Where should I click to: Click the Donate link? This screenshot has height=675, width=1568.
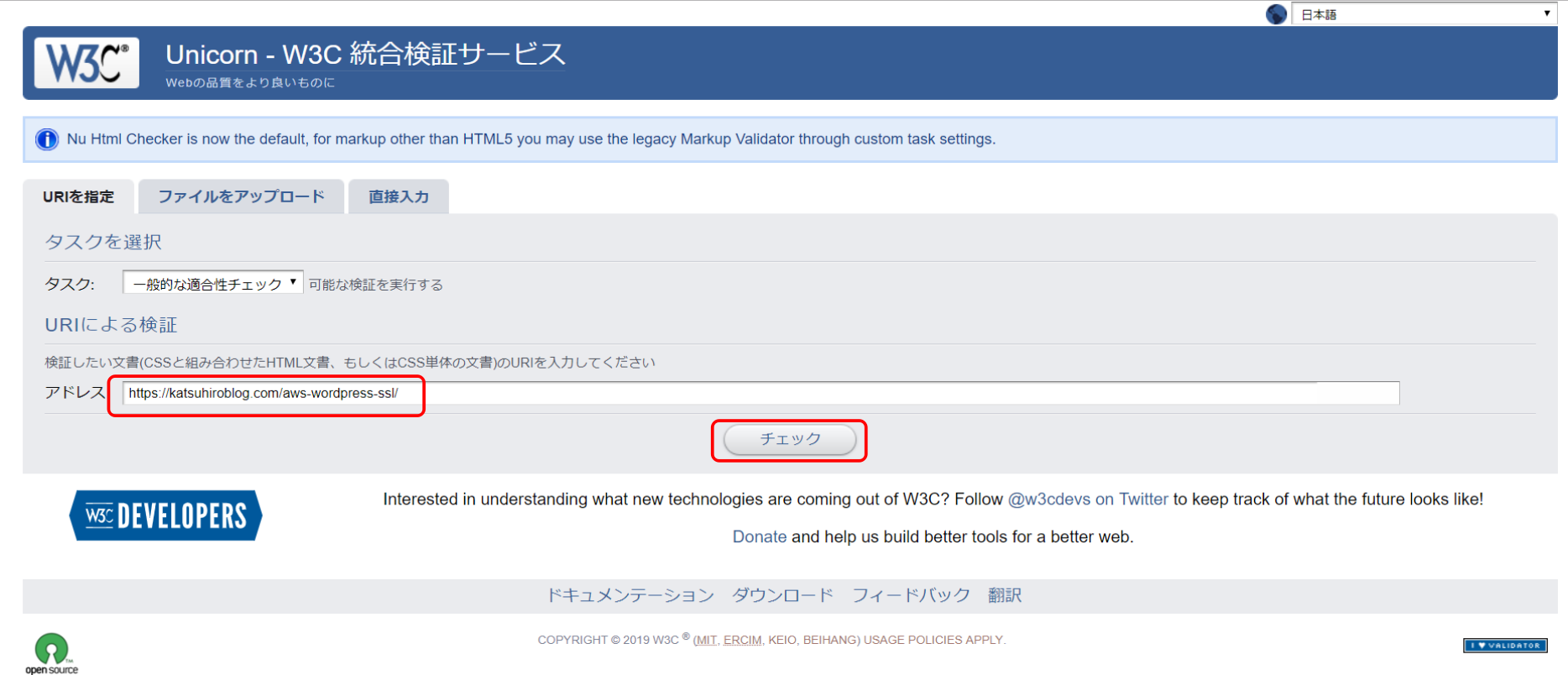point(760,537)
